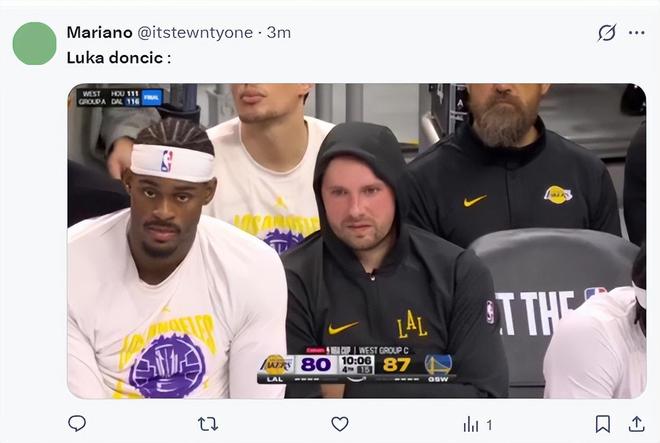The image size is (660, 443).
Task: Click the view count number 1
Action: [489, 425]
